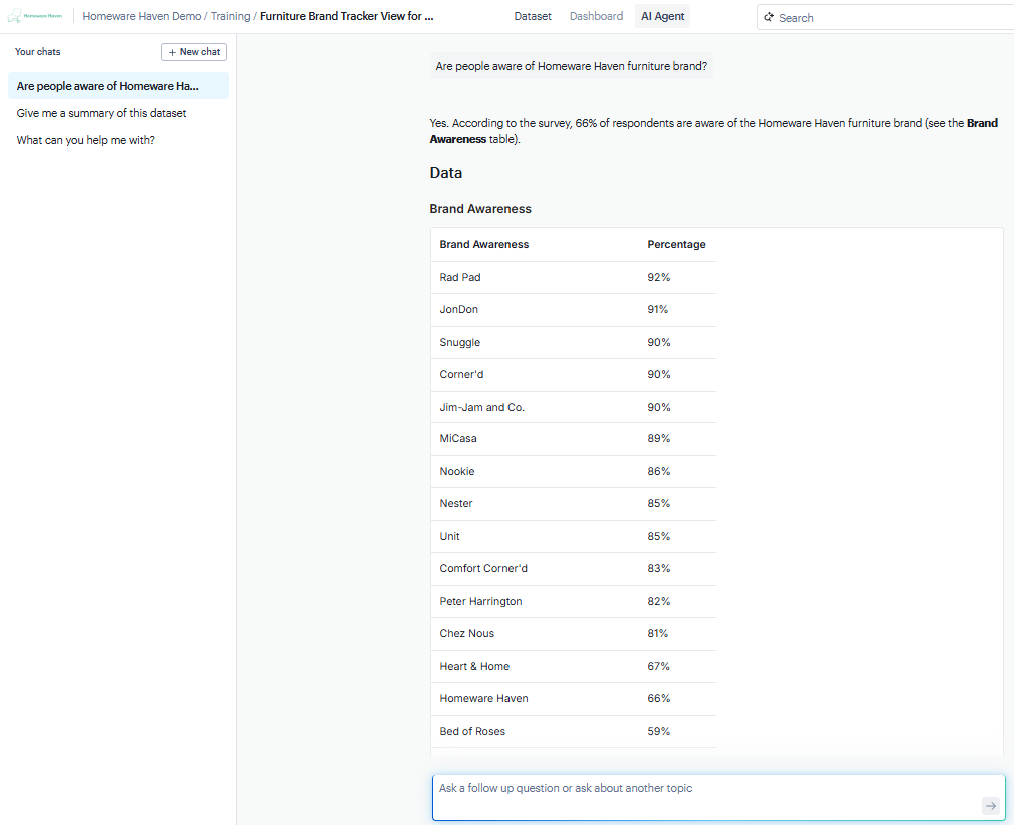Start a new chat
The width and height of the screenshot is (1014, 825).
[x=194, y=52]
